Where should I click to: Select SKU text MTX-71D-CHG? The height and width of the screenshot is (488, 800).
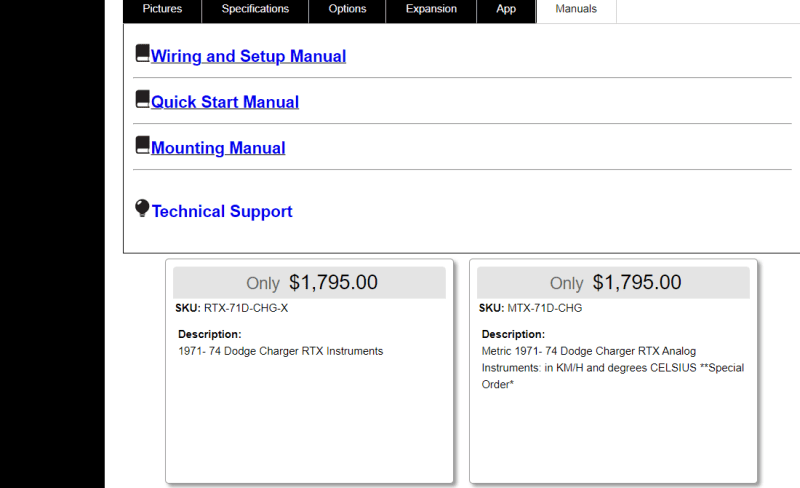(x=544, y=308)
